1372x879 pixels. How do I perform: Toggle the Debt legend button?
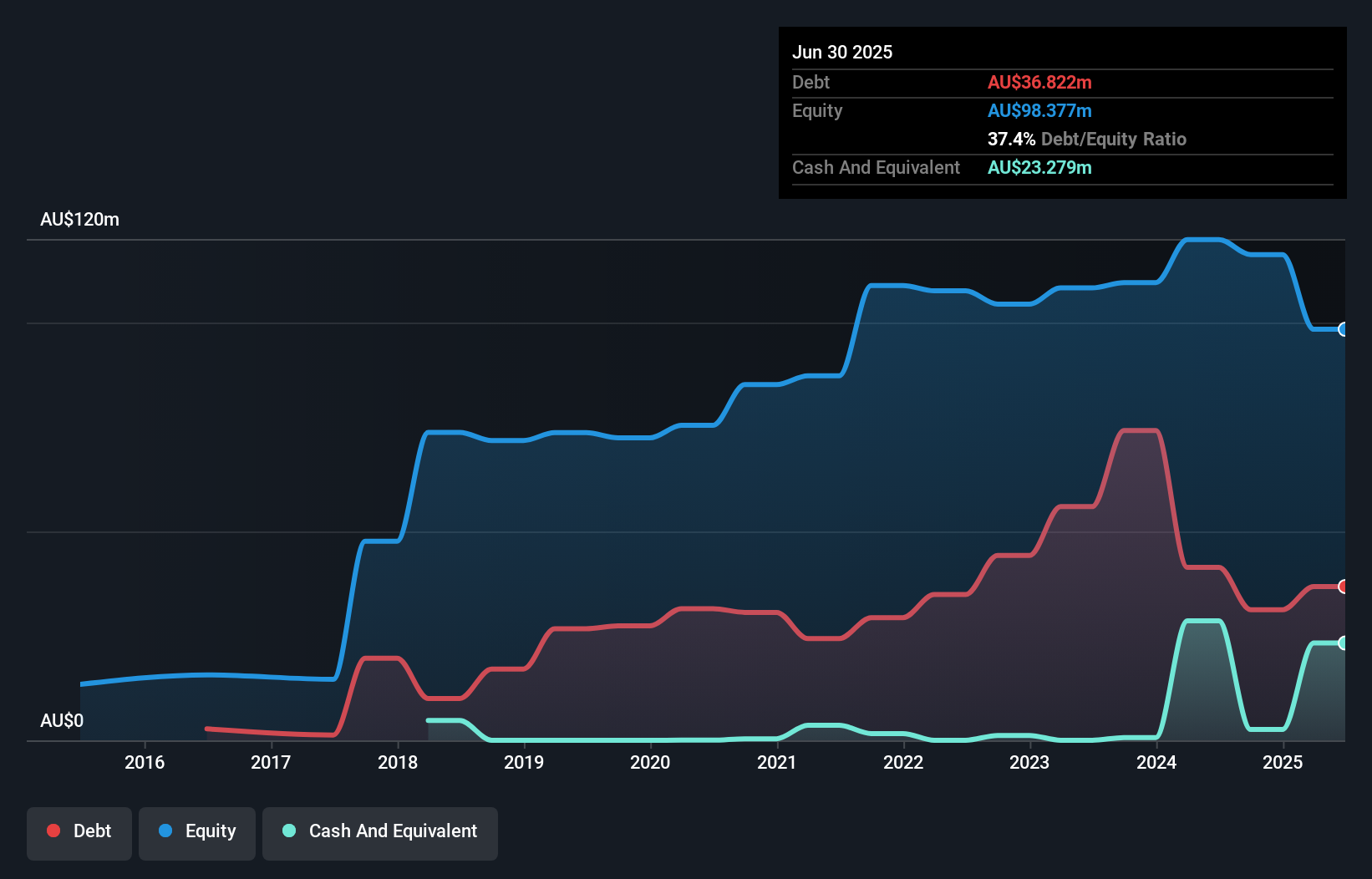79,833
